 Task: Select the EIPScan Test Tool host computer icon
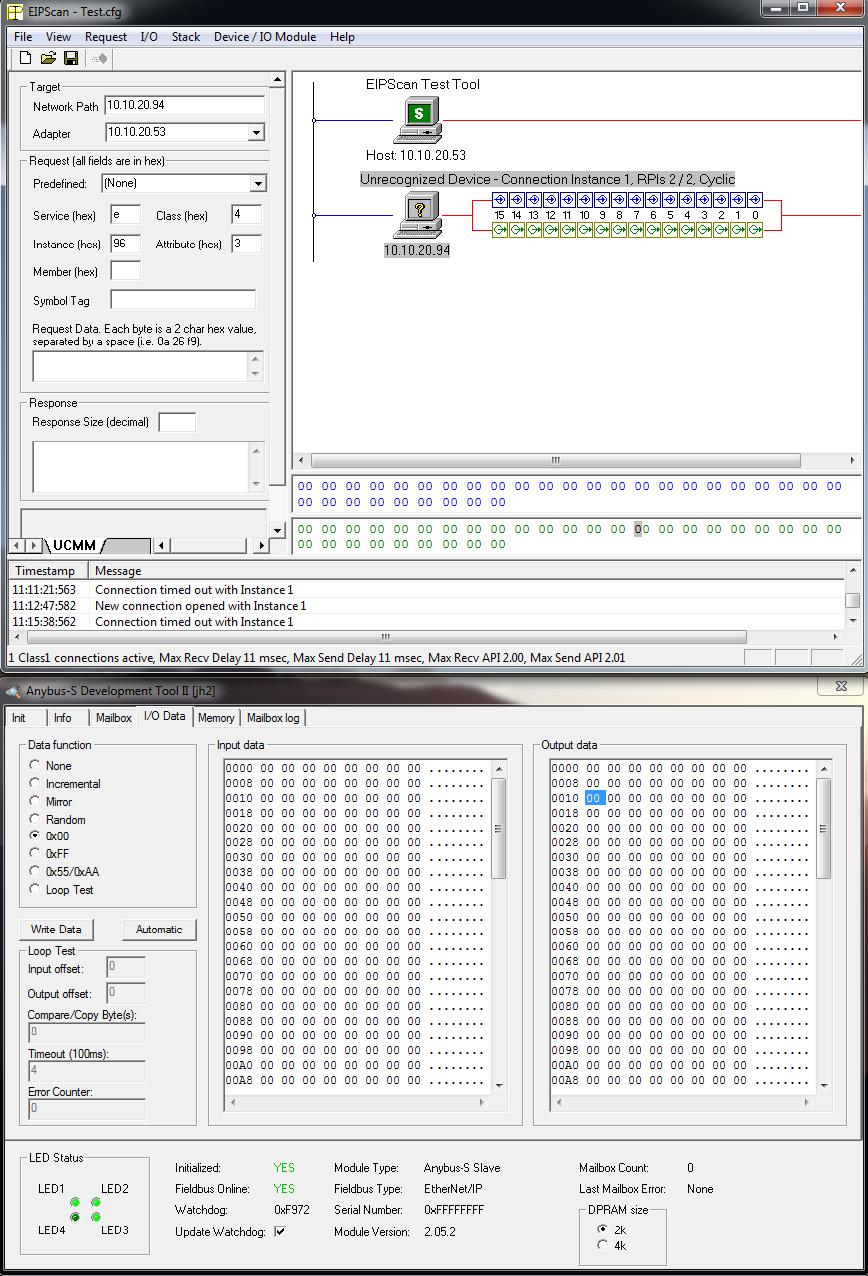tap(418, 121)
